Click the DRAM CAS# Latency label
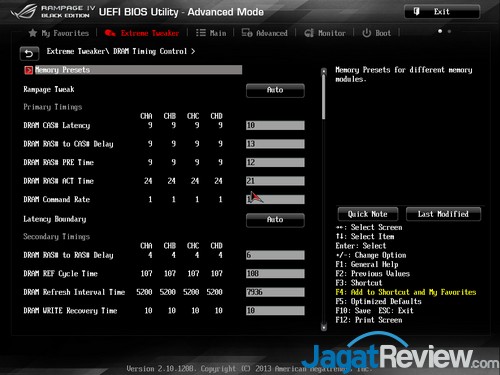Viewport: 500px width, 375px height. tap(57, 125)
